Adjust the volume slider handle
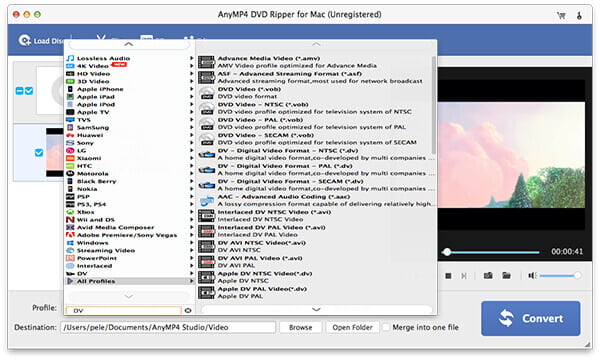Viewport: 600px width, 360px height. tap(577, 275)
